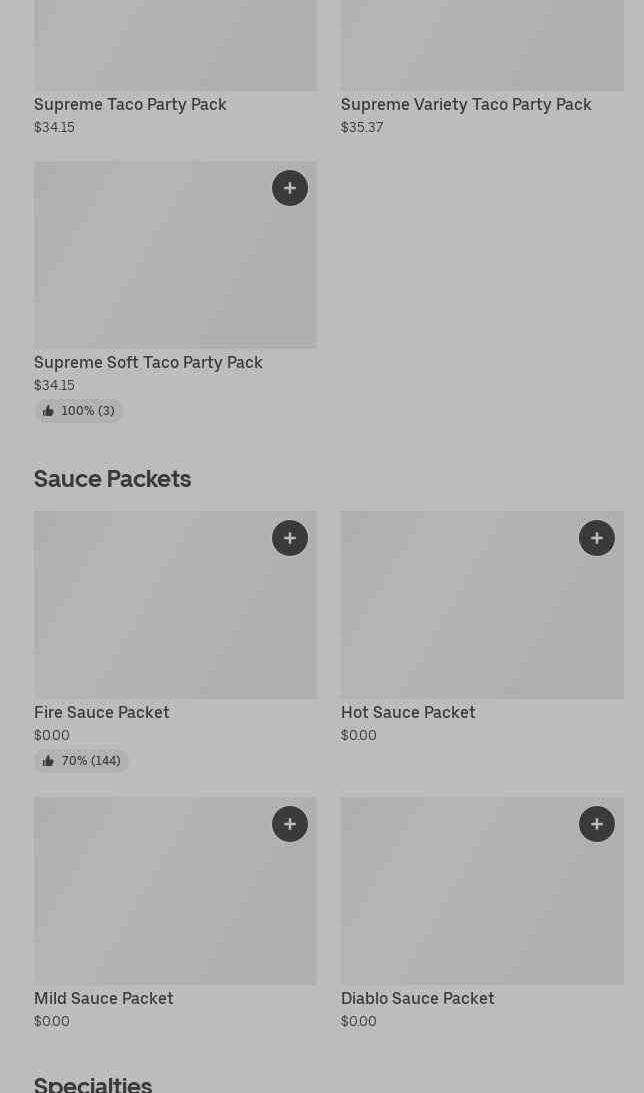Add Hot Sauce Packet with plus icon
The height and width of the screenshot is (1093, 644).
597,538
